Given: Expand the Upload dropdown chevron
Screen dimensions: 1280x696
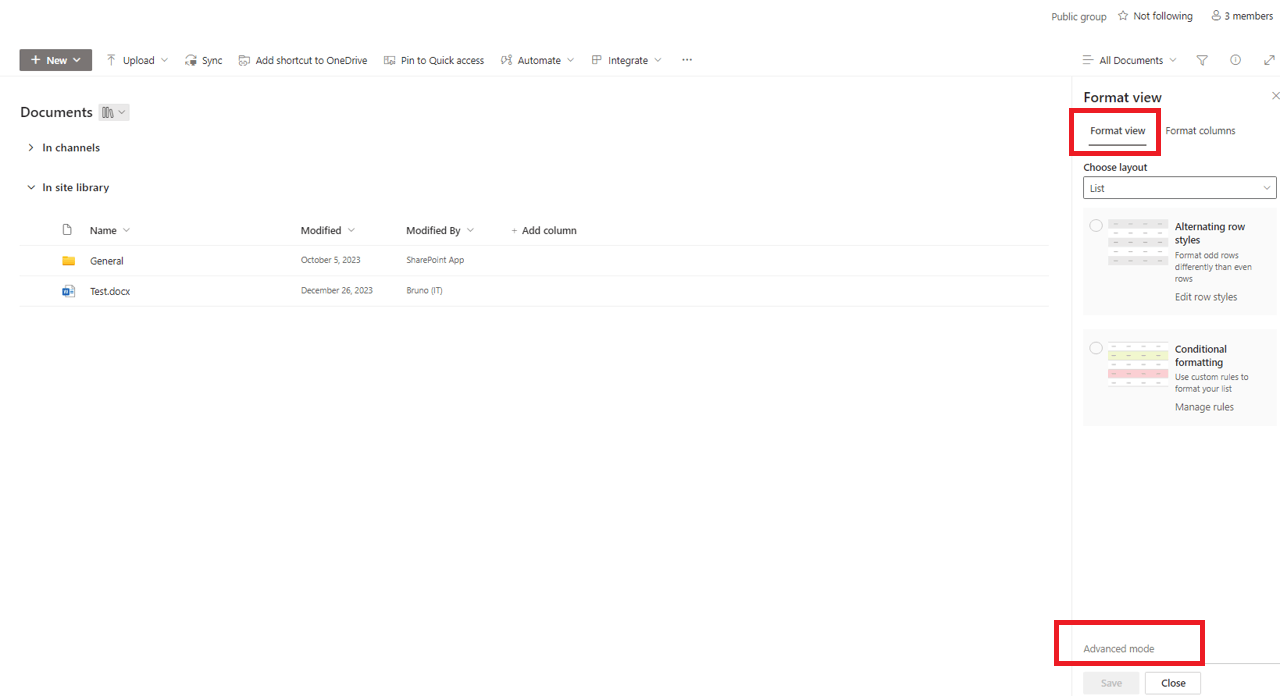Looking at the screenshot, I should (x=165, y=60).
